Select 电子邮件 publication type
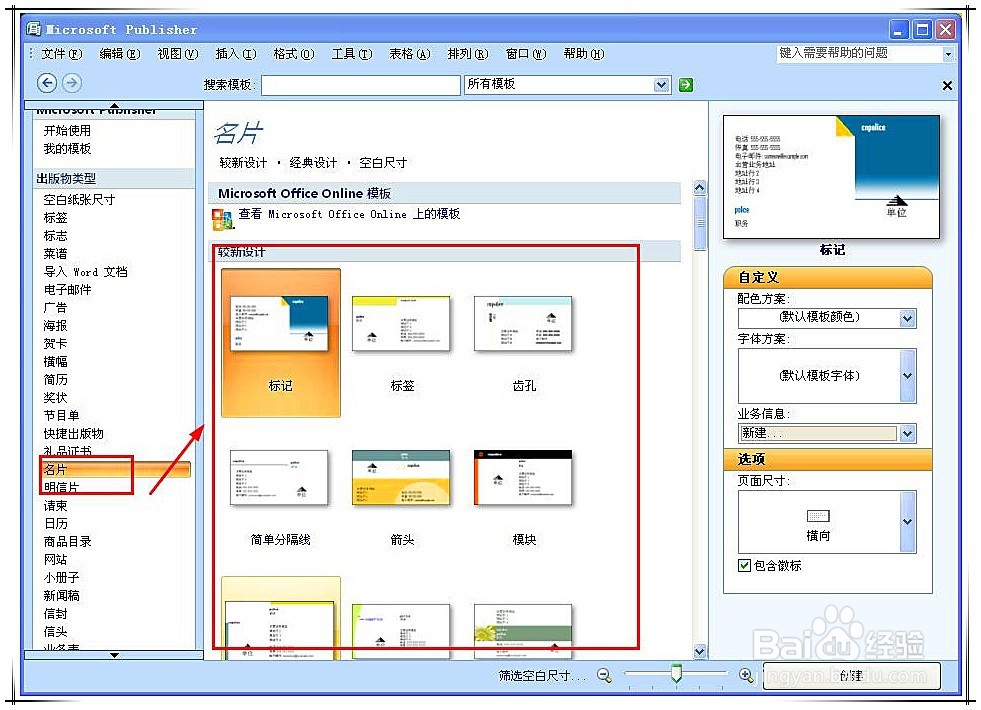Image resolution: width=981 pixels, height=710 pixels. (x=67, y=290)
